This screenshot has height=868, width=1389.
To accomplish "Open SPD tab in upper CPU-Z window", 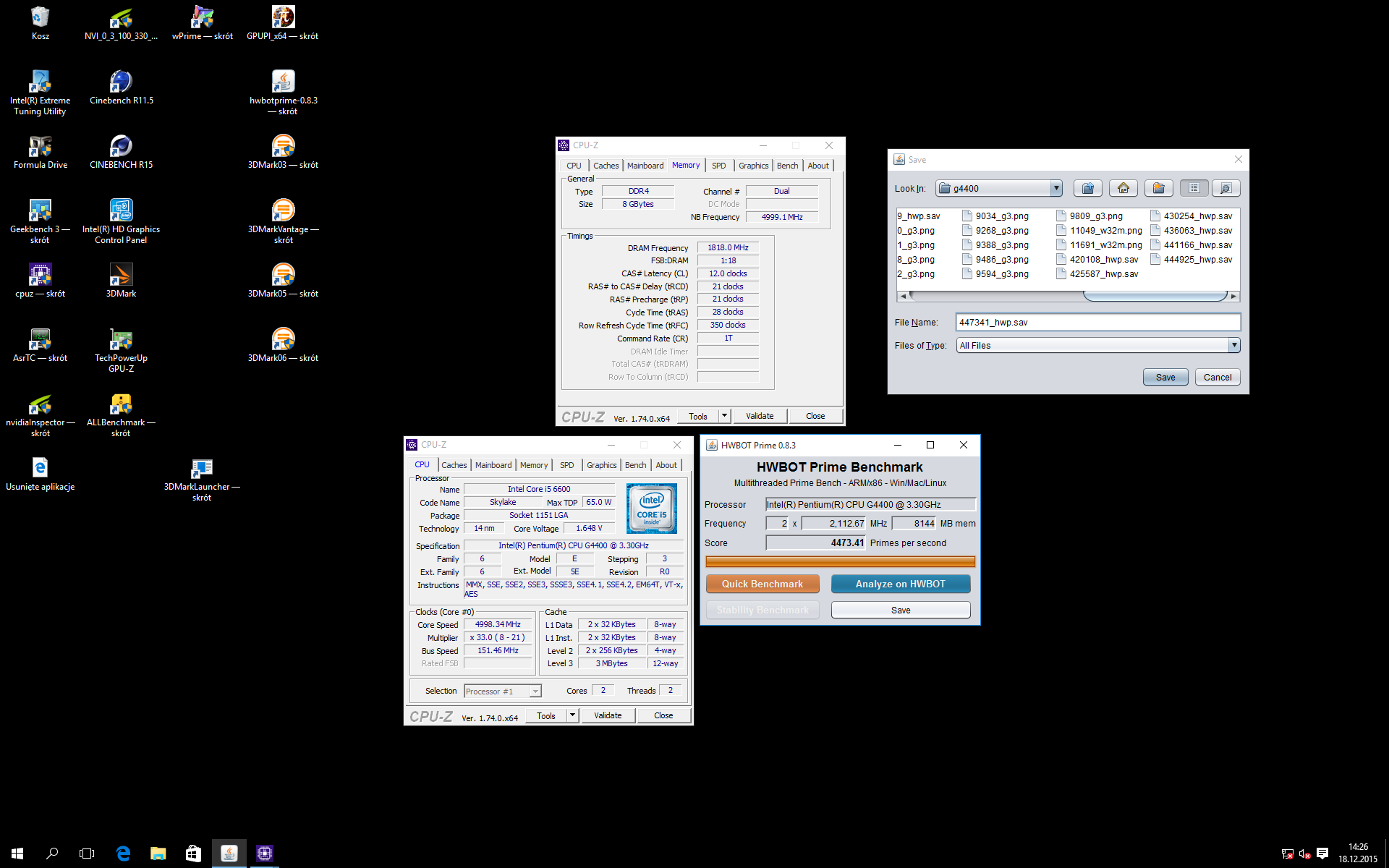I will click(x=718, y=166).
